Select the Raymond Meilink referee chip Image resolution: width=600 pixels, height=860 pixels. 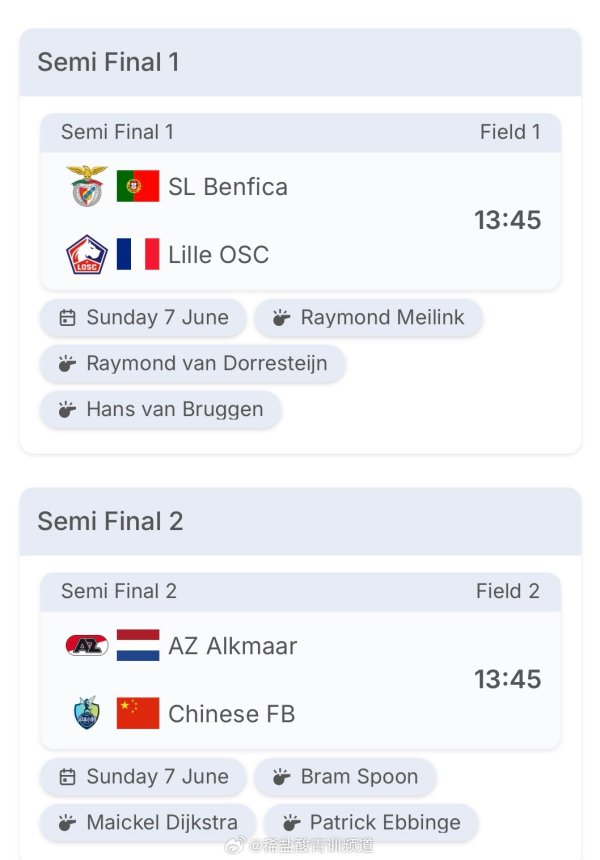click(x=368, y=318)
